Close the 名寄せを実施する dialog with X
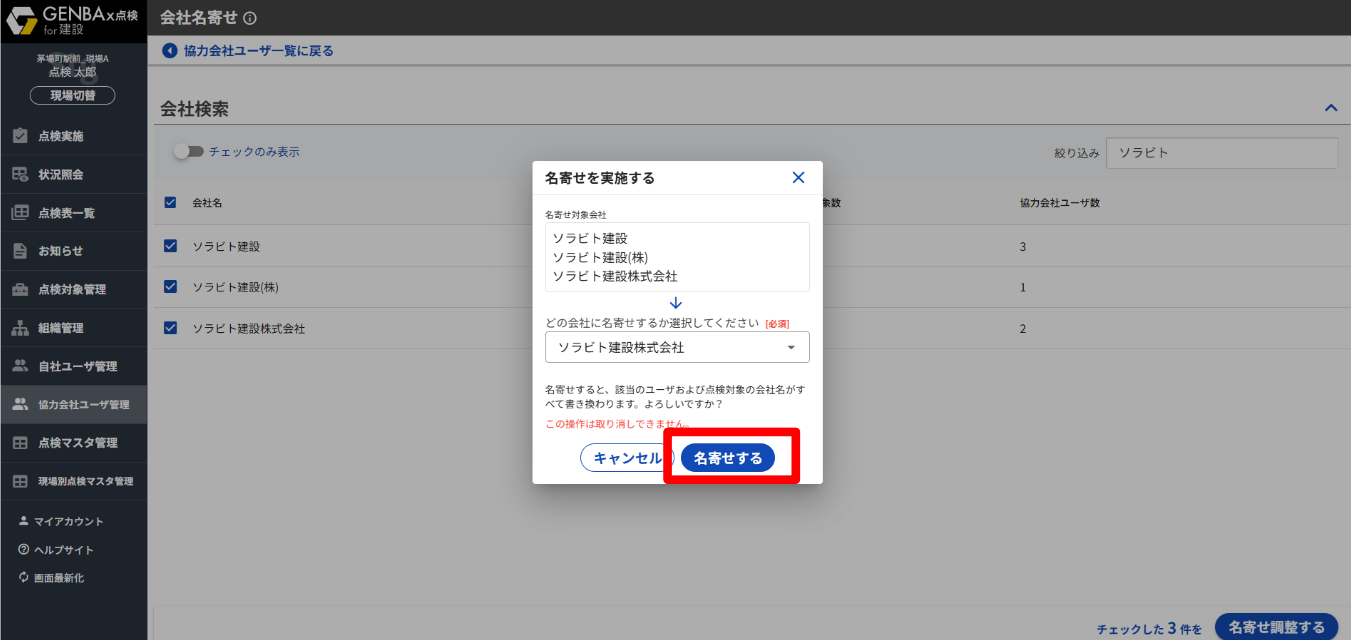This screenshot has height=640, width=1351. tap(798, 178)
